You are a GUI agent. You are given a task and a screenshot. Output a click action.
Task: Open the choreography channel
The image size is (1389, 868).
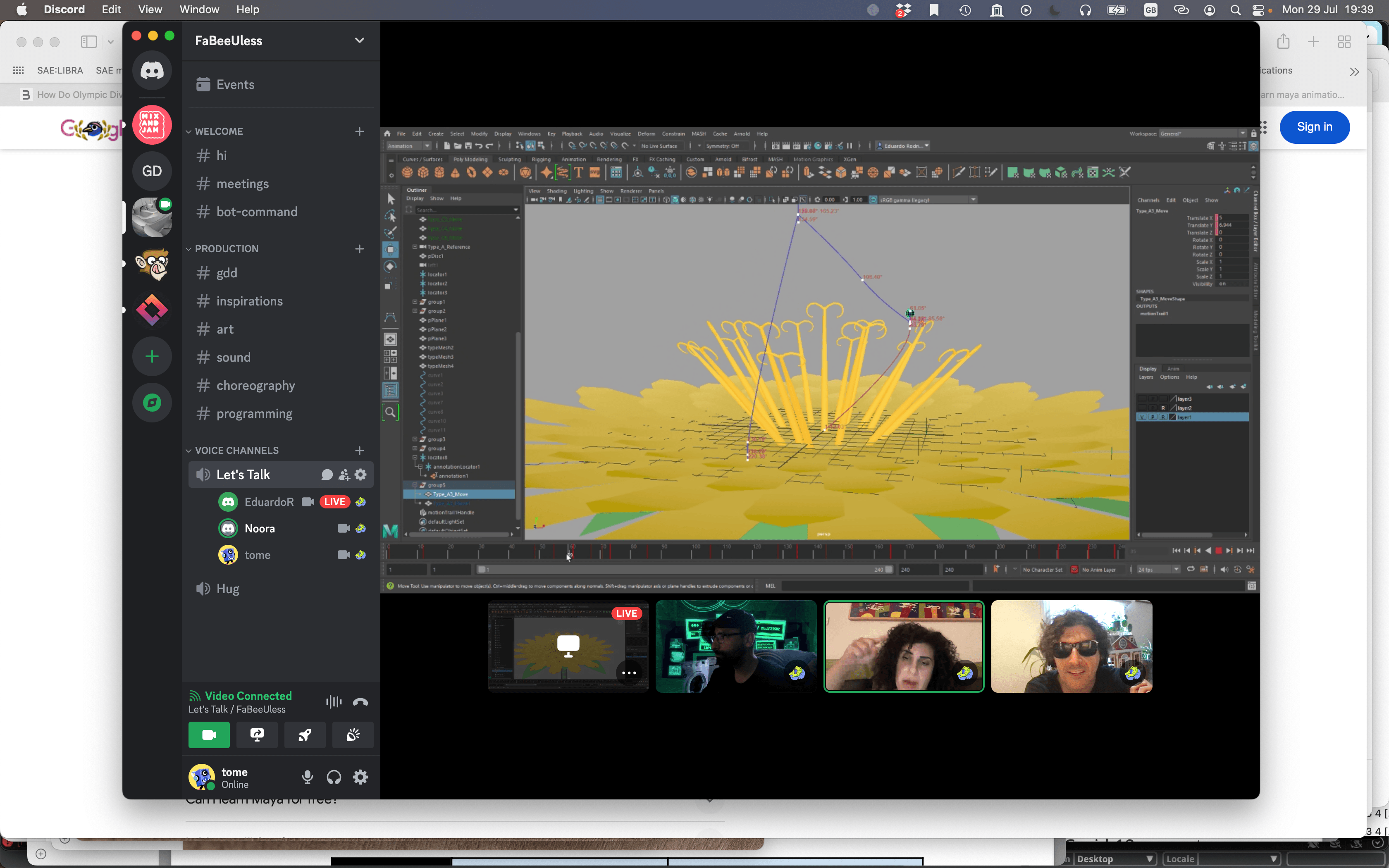tap(255, 385)
